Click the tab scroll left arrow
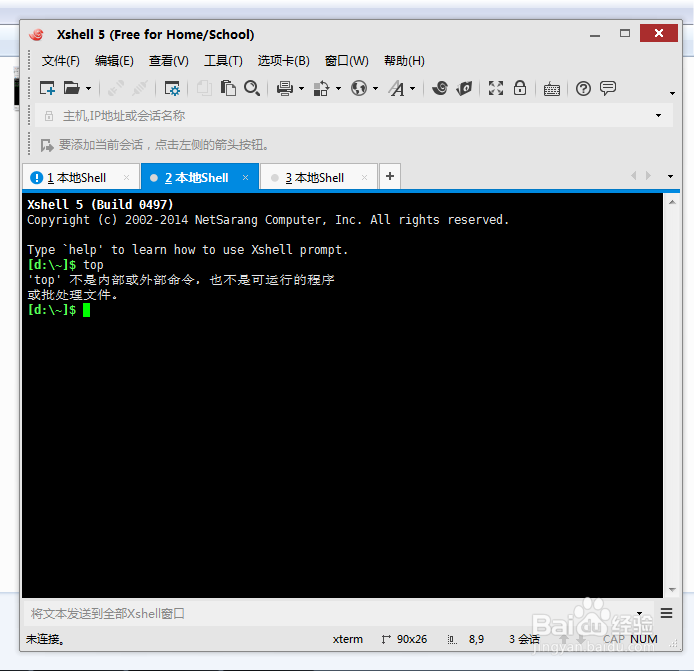Image resolution: width=694 pixels, height=671 pixels. pos(633,176)
